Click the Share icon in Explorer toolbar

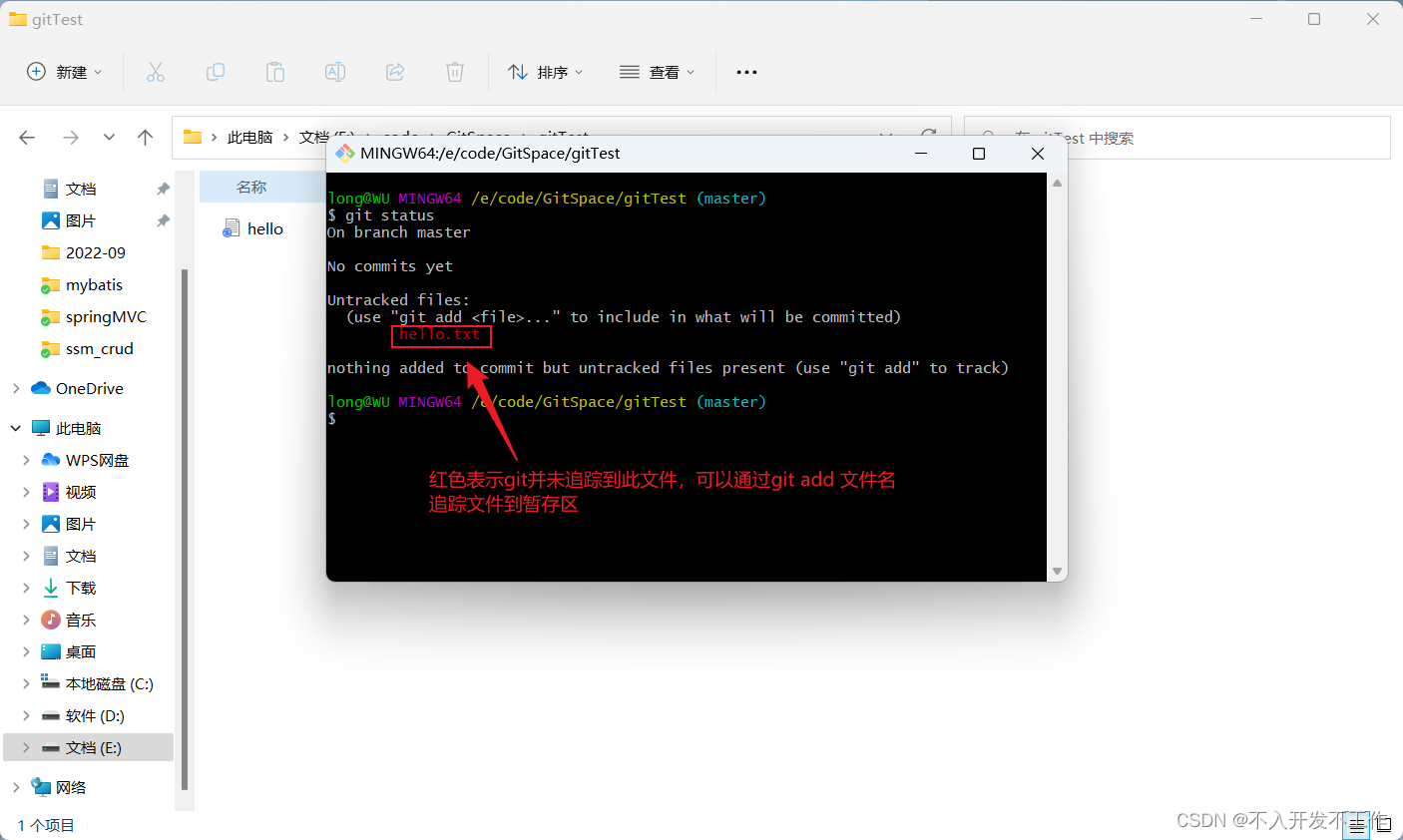pyautogui.click(x=395, y=72)
